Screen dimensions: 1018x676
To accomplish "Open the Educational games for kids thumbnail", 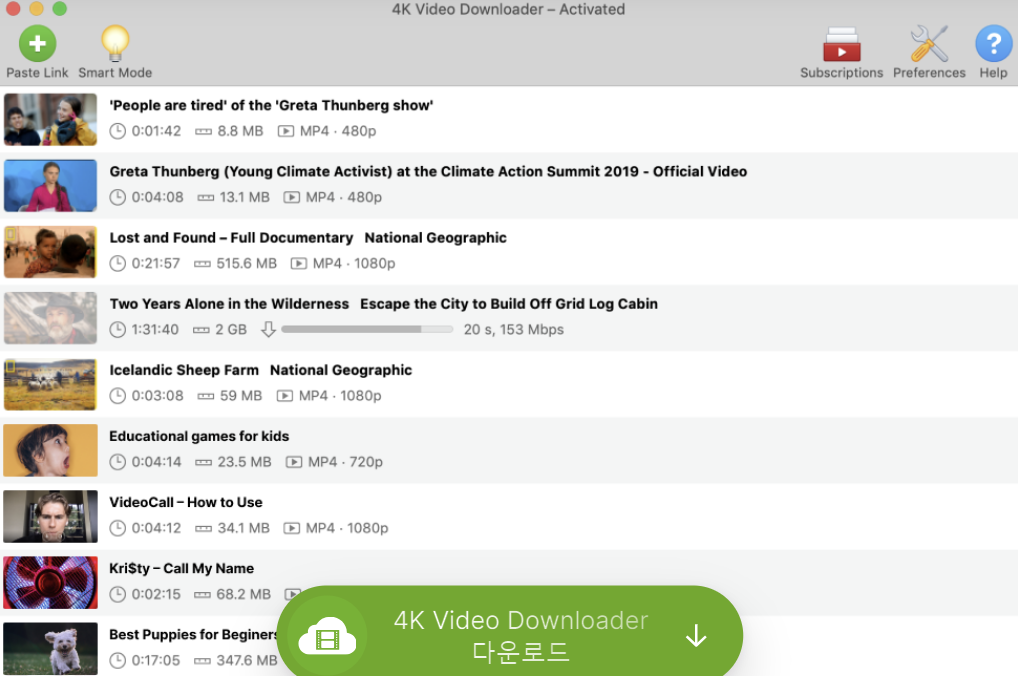I will pyautogui.click(x=50, y=451).
